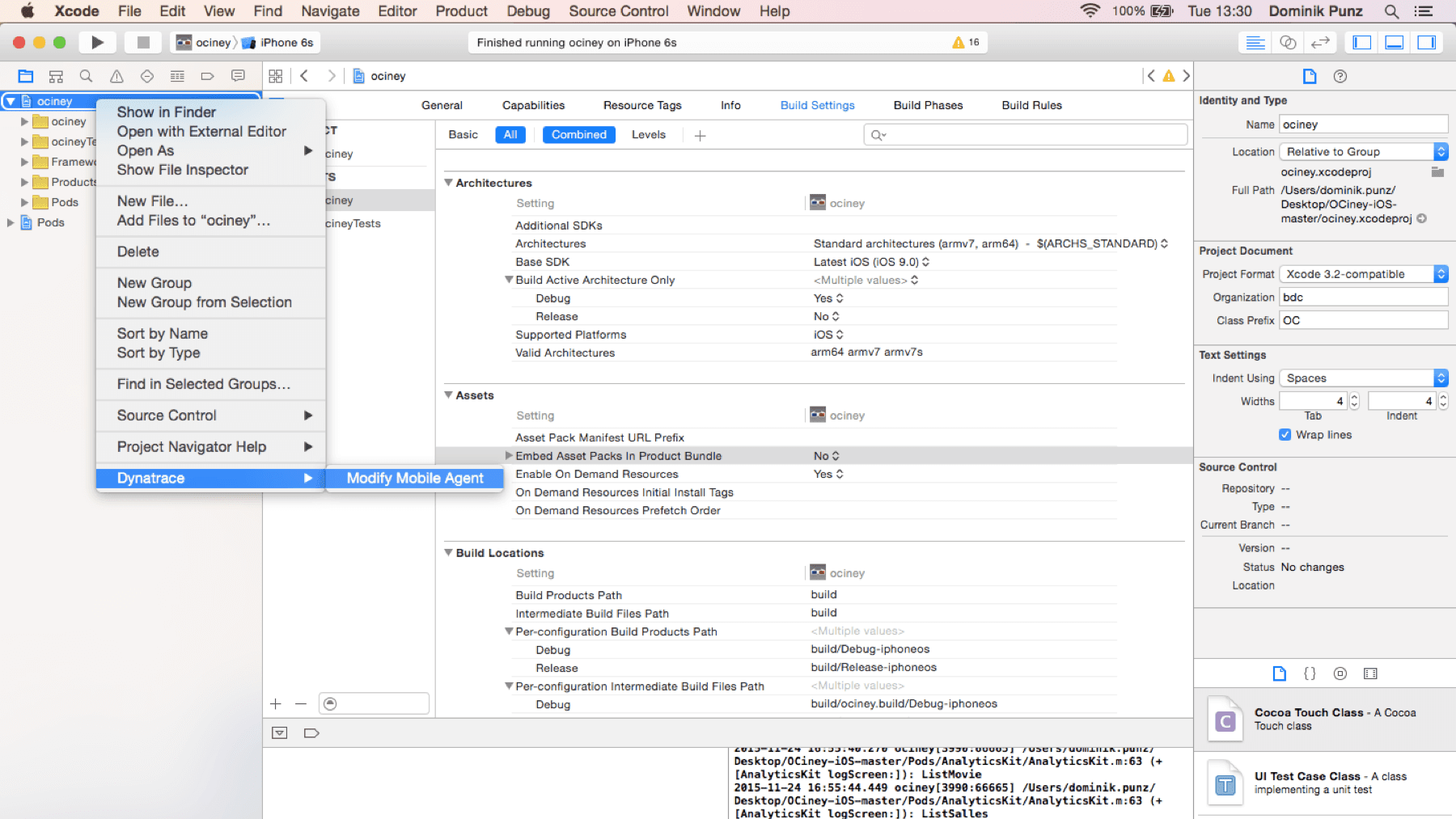Select Levels settings view
Screen dimensions: 1456x819
[x=649, y=135]
